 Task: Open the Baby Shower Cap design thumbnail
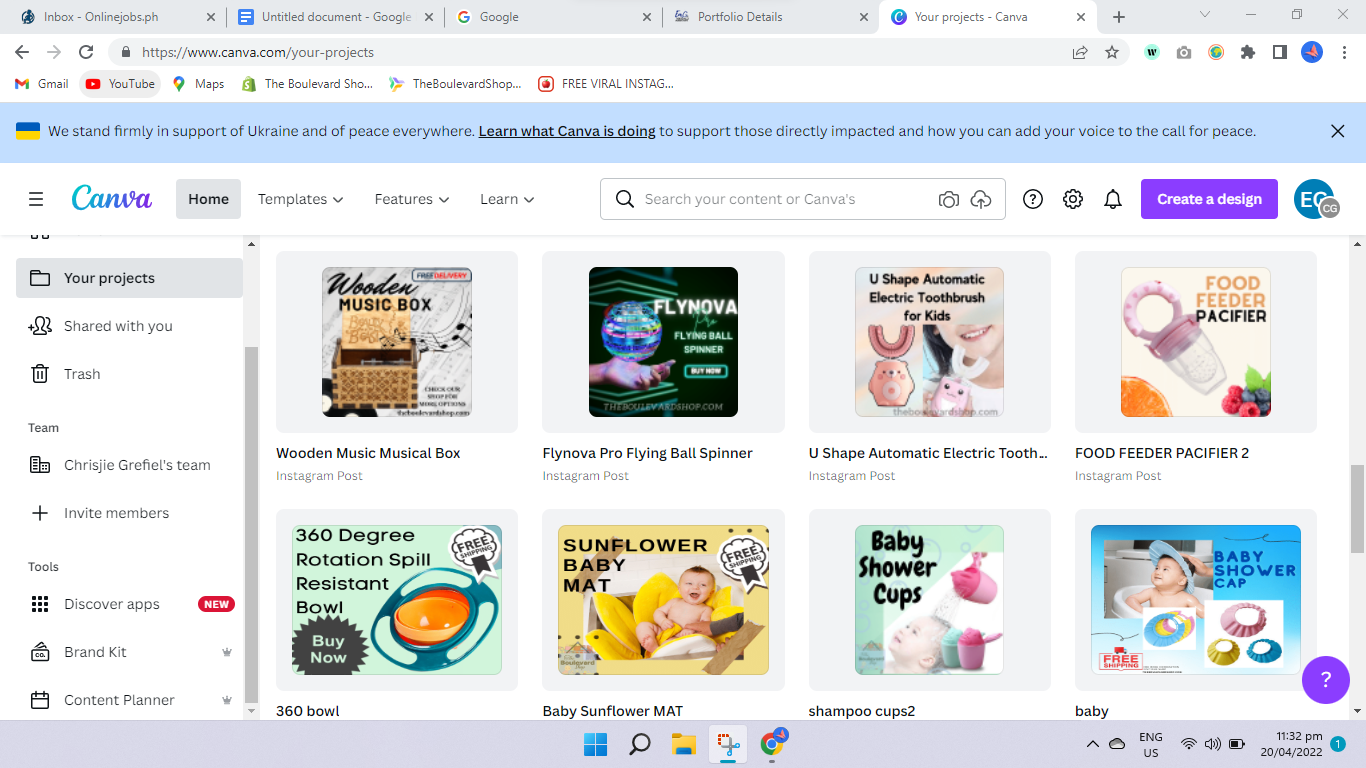tap(1196, 600)
